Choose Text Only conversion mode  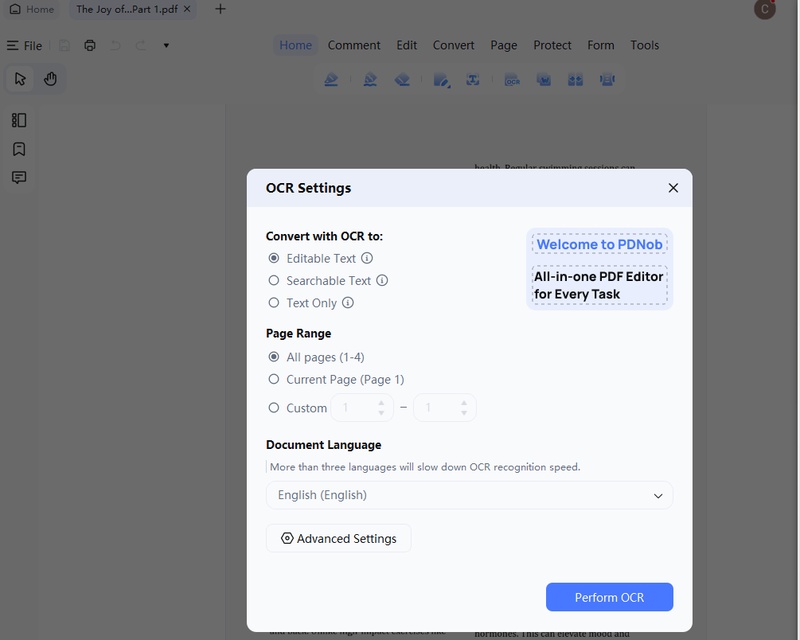pos(272,302)
